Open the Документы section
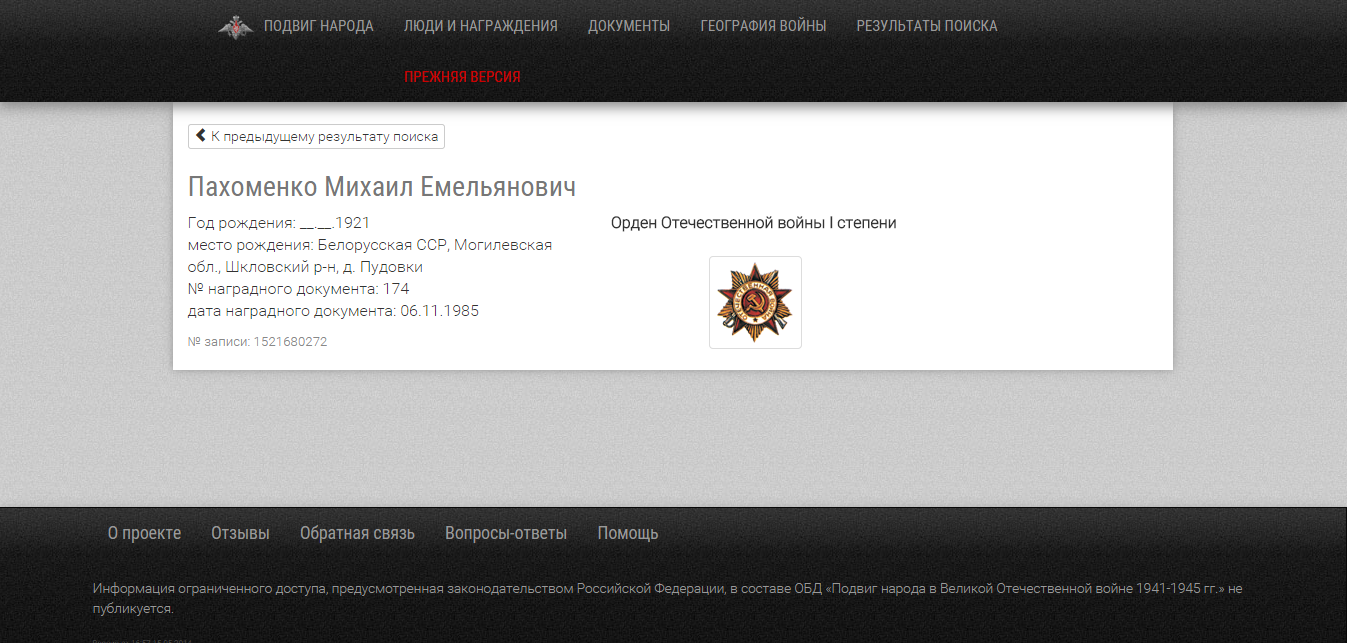This screenshot has width=1347, height=643. pos(629,26)
